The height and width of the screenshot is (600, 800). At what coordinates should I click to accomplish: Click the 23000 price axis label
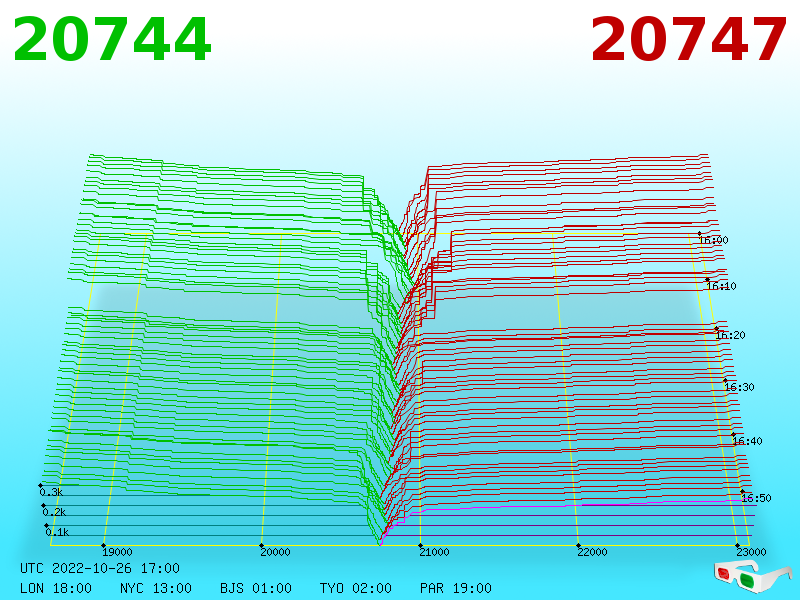(x=751, y=552)
